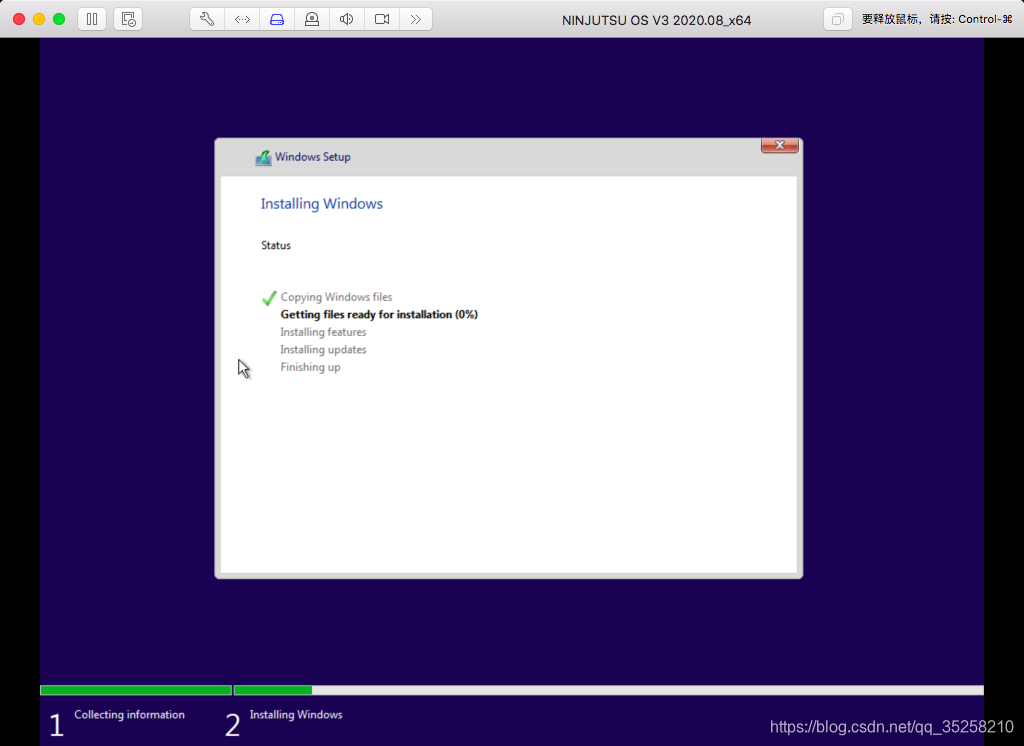
Task: Expand more toolbar items chevron
Action: point(416,19)
